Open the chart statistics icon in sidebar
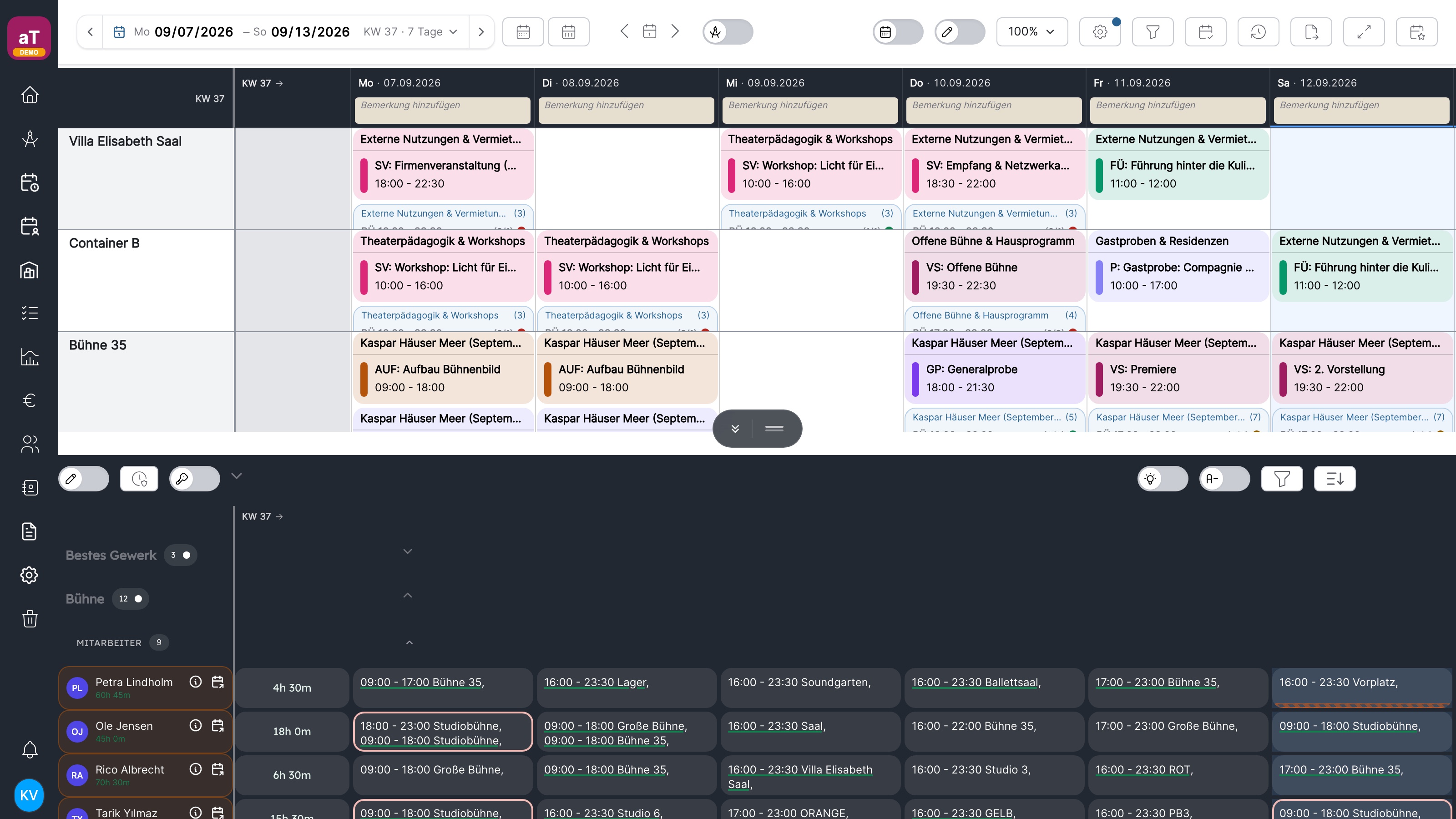Viewport: 1456px width, 819px height. tap(30, 357)
